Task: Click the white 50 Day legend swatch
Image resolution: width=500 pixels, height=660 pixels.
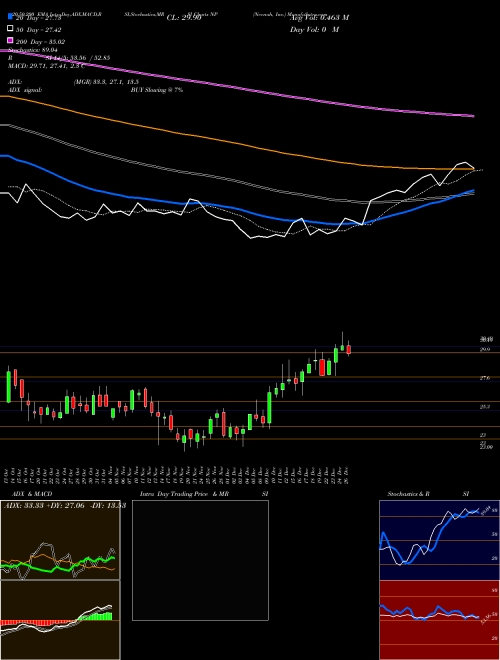Action: (x=10, y=29)
